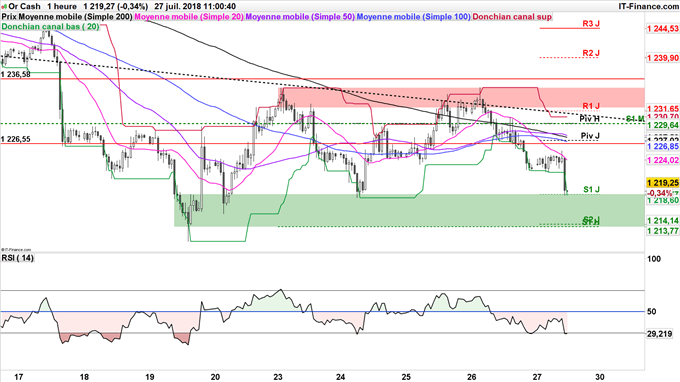Open Moyenne mobile (Simple 20) settings

coord(189,17)
